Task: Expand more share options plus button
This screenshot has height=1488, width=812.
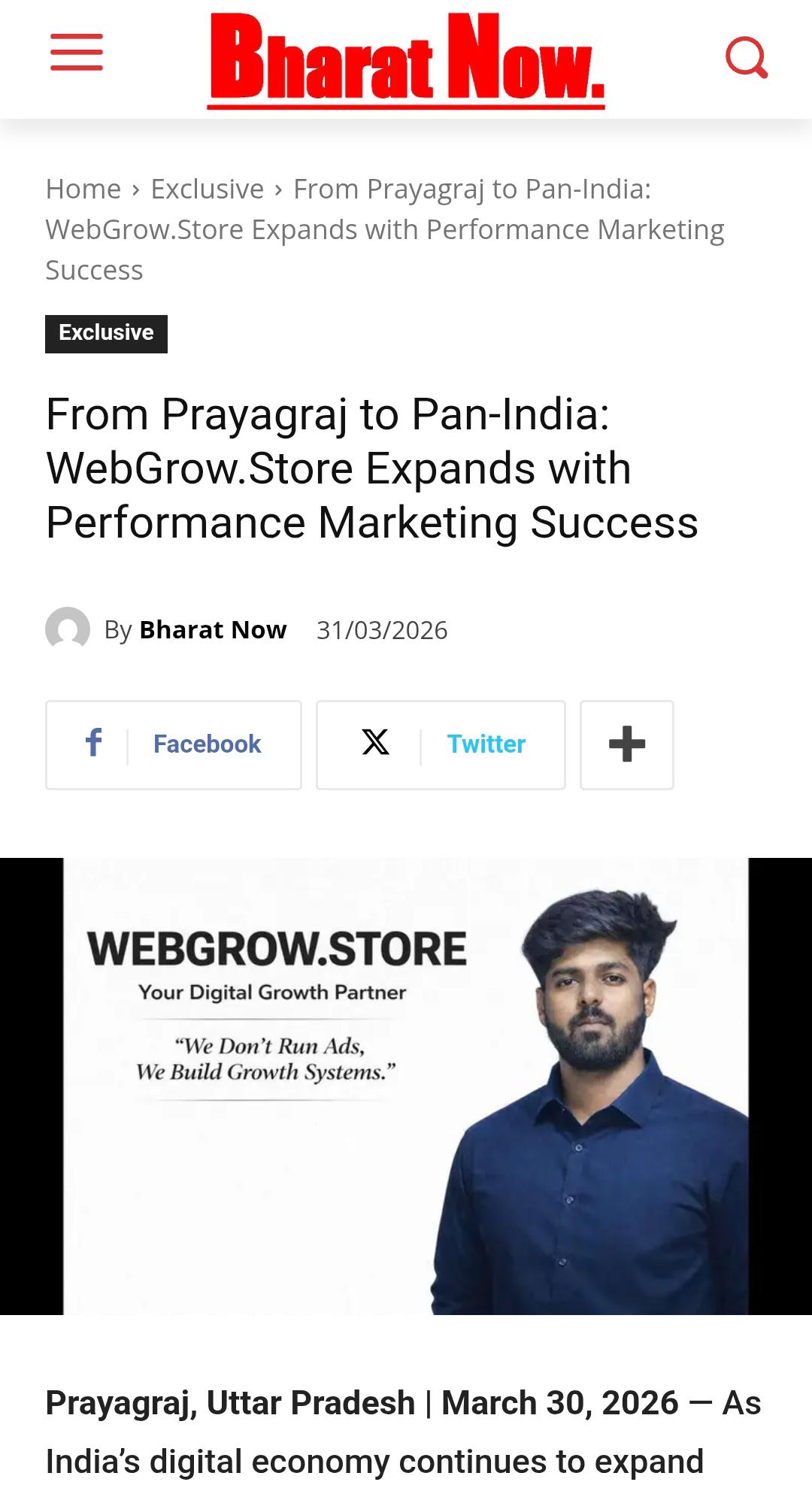Action: 627,744
